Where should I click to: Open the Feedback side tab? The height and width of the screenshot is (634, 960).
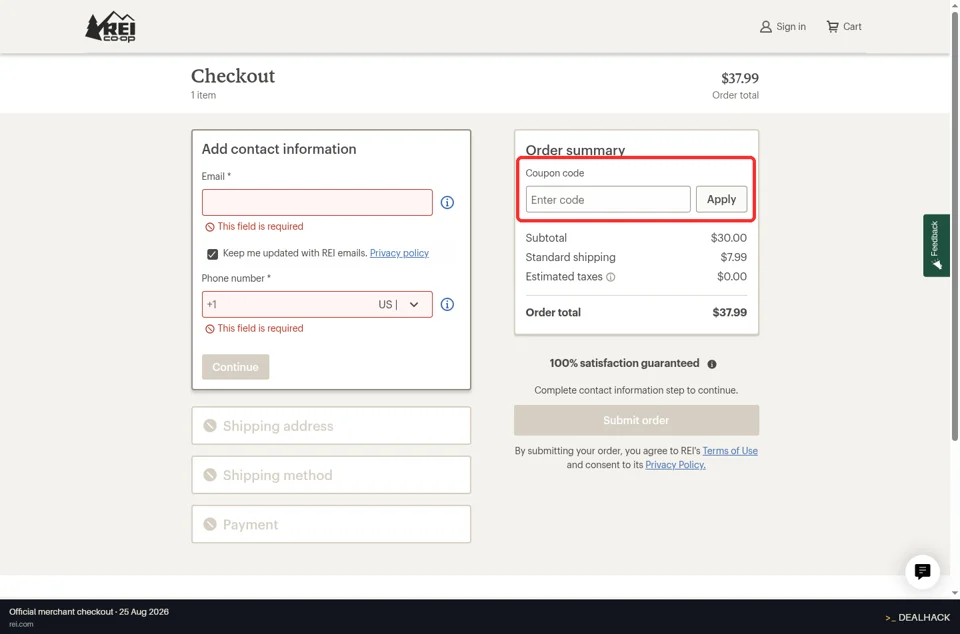(x=936, y=245)
